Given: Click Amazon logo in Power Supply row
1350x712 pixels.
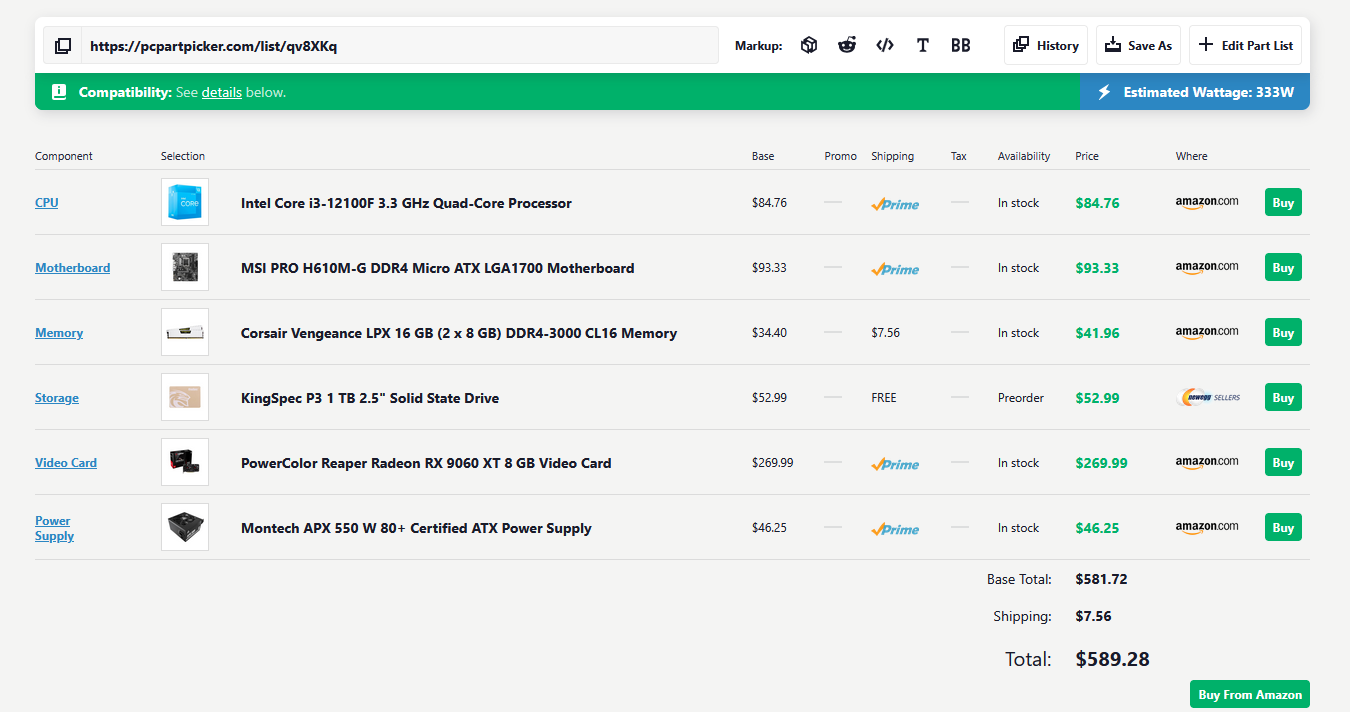Looking at the screenshot, I should pos(1207,528).
